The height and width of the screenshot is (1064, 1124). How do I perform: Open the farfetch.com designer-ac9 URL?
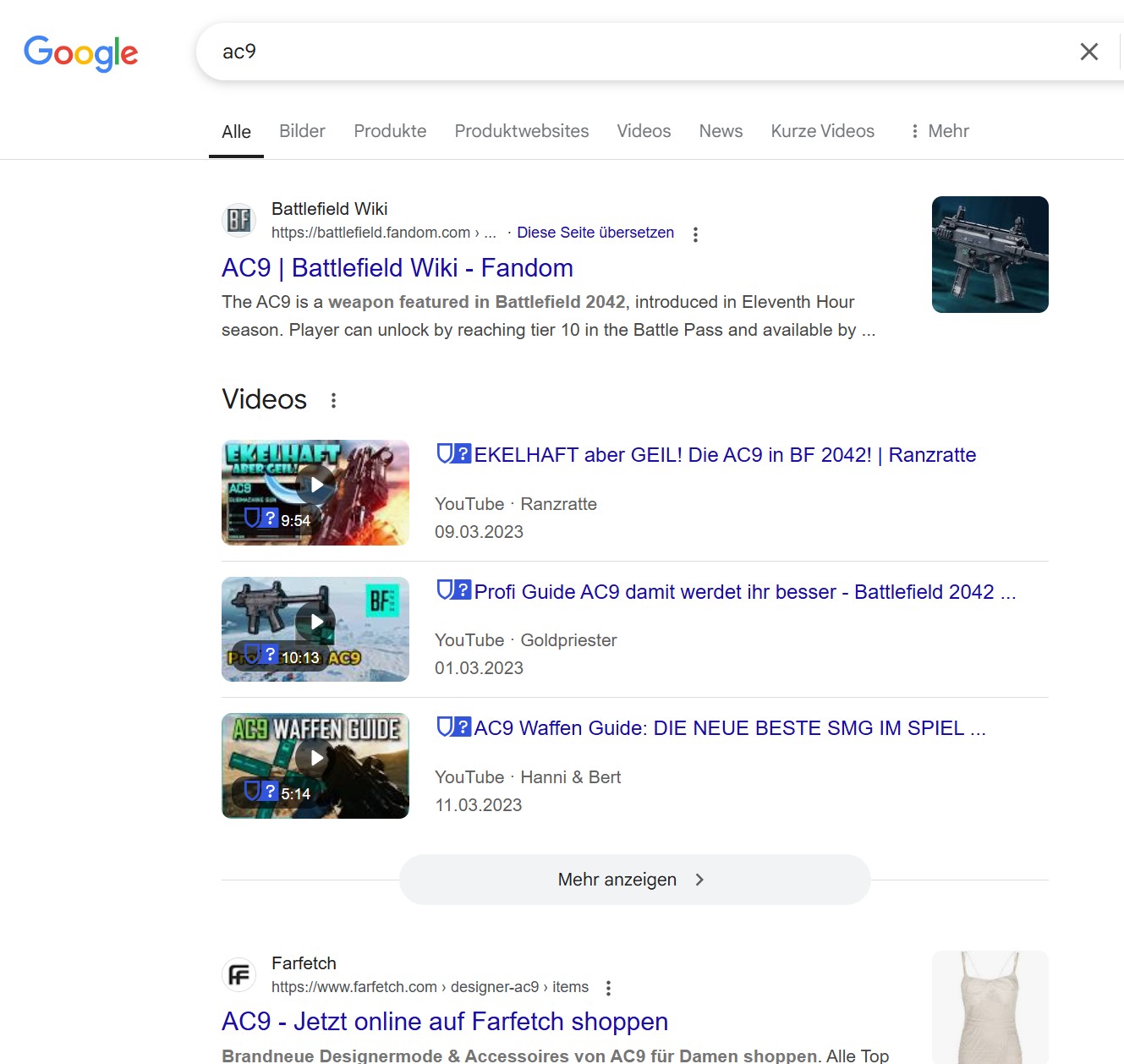(x=430, y=987)
